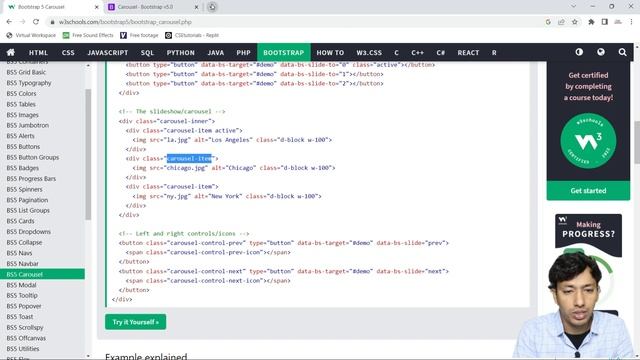
Task: Open REACT in top navigation
Action: (468, 52)
